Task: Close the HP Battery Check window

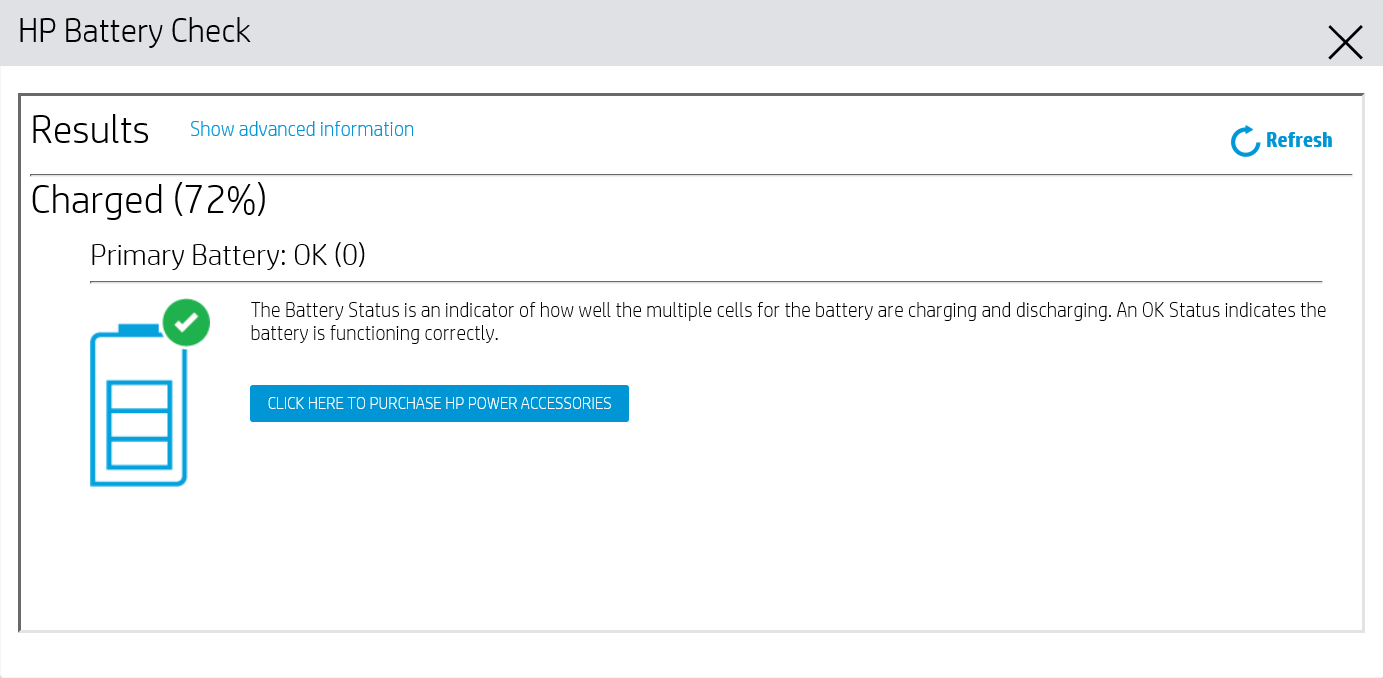Action: pyautogui.click(x=1345, y=42)
